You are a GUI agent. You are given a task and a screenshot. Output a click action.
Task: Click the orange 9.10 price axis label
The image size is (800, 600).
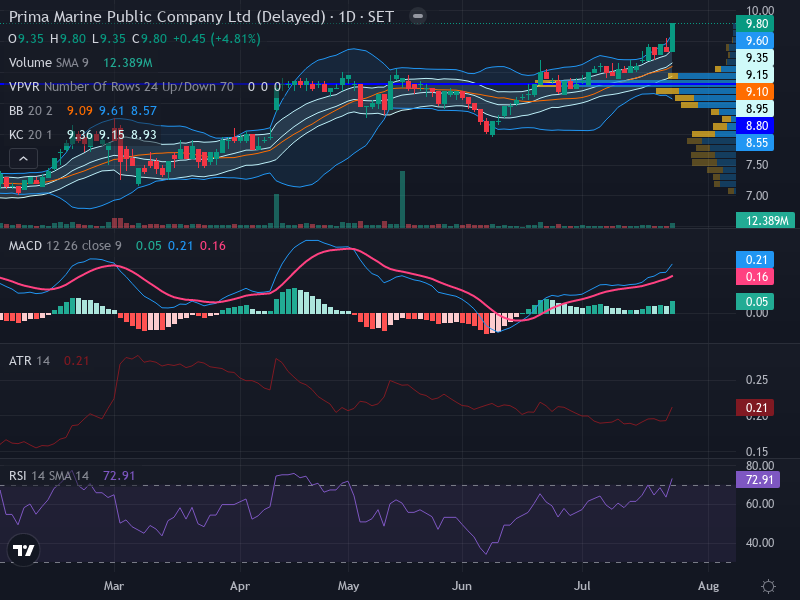[x=755, y=91]
